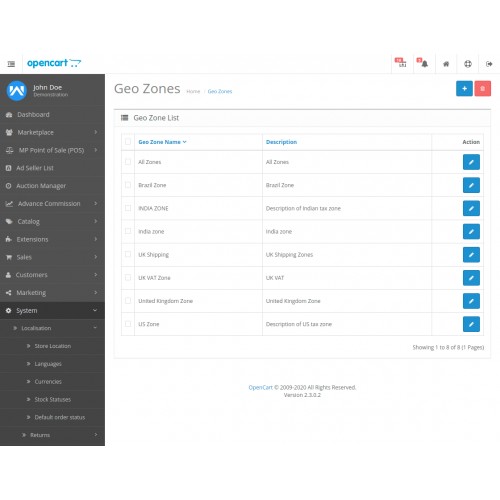Click the home icon in top bar
This screenshot has height=500, width=500.
click(446, 64)
